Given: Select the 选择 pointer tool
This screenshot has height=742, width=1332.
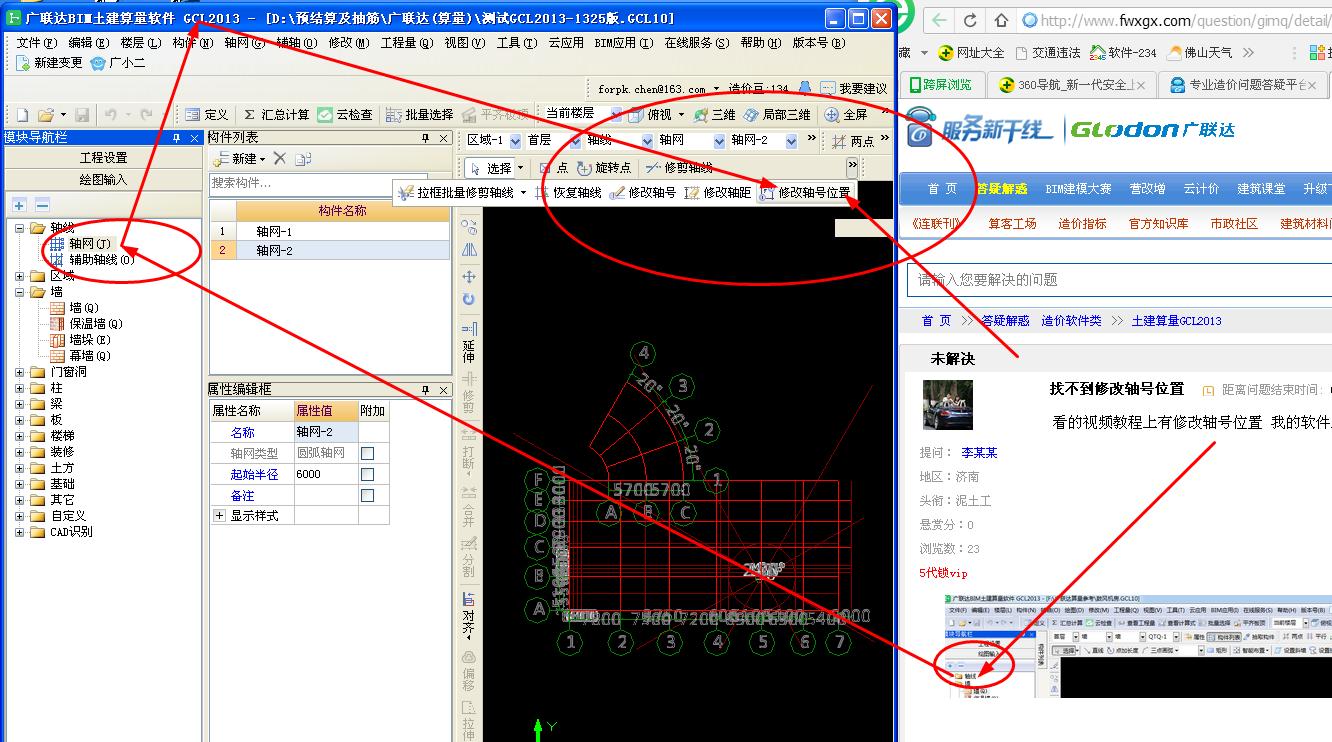Looking at the screenshot, I should (x=491, y=168).
